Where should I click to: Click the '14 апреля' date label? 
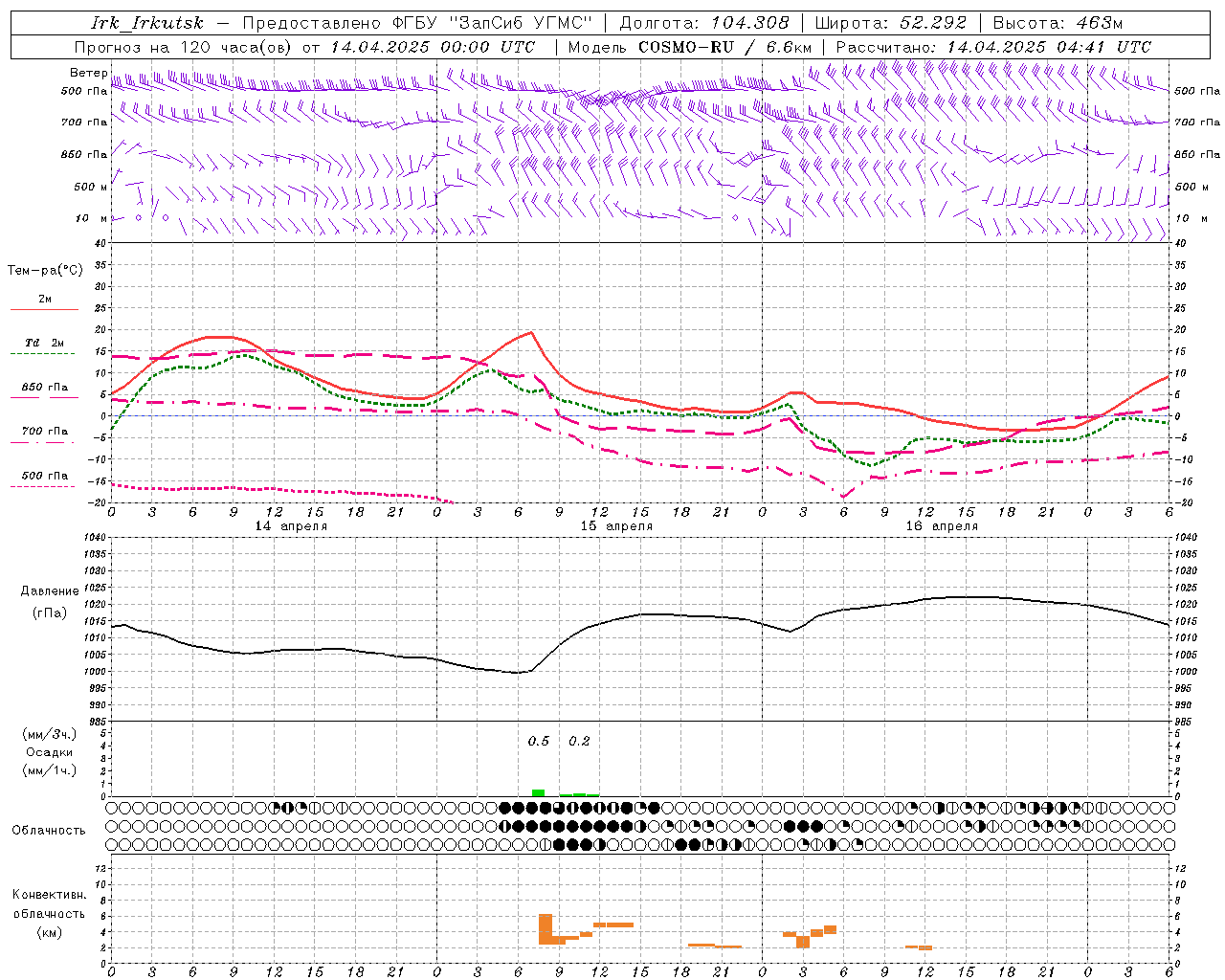[x=291, y=526]
